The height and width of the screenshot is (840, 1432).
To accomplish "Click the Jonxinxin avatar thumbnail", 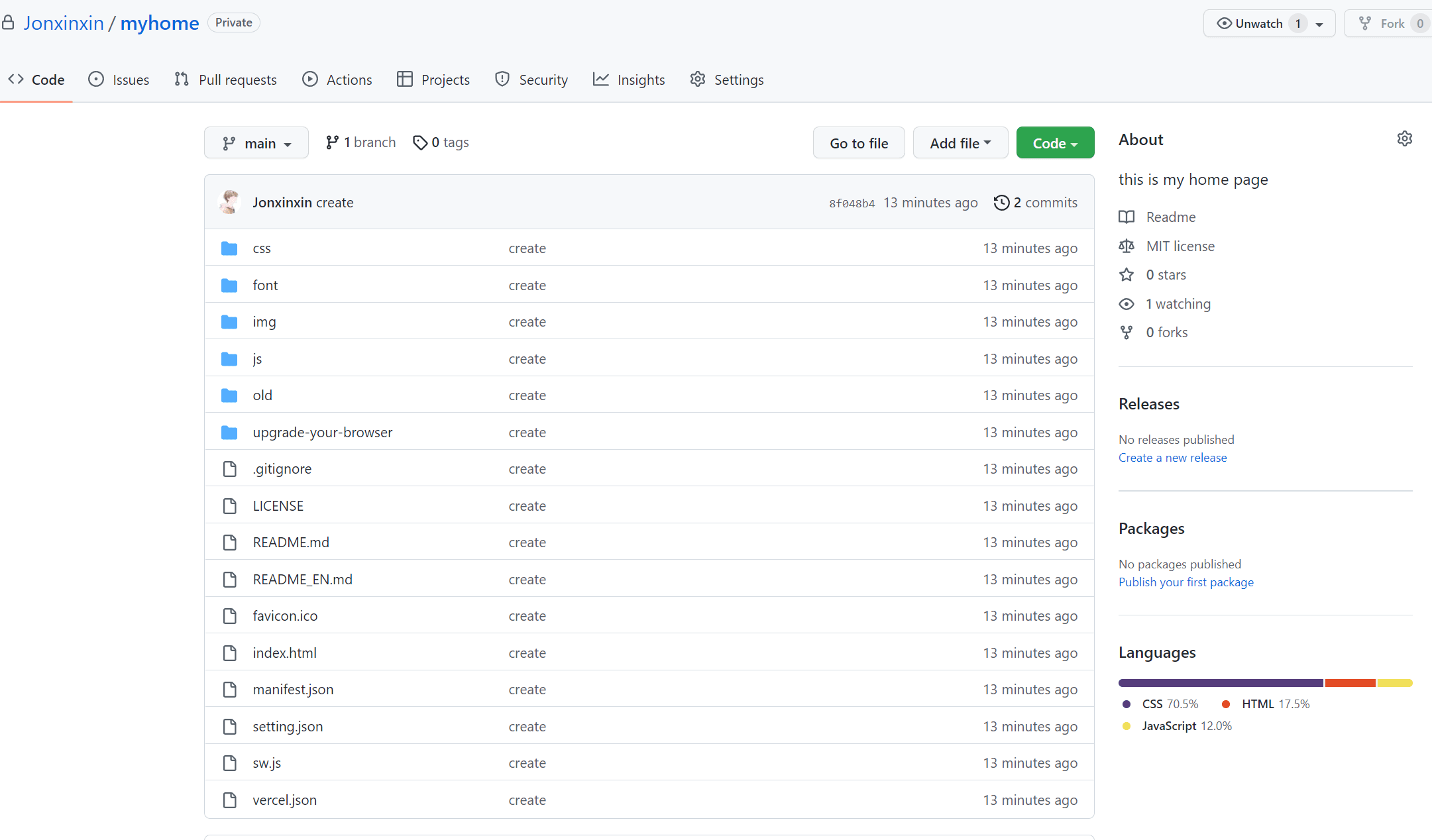I will (229, 203).
